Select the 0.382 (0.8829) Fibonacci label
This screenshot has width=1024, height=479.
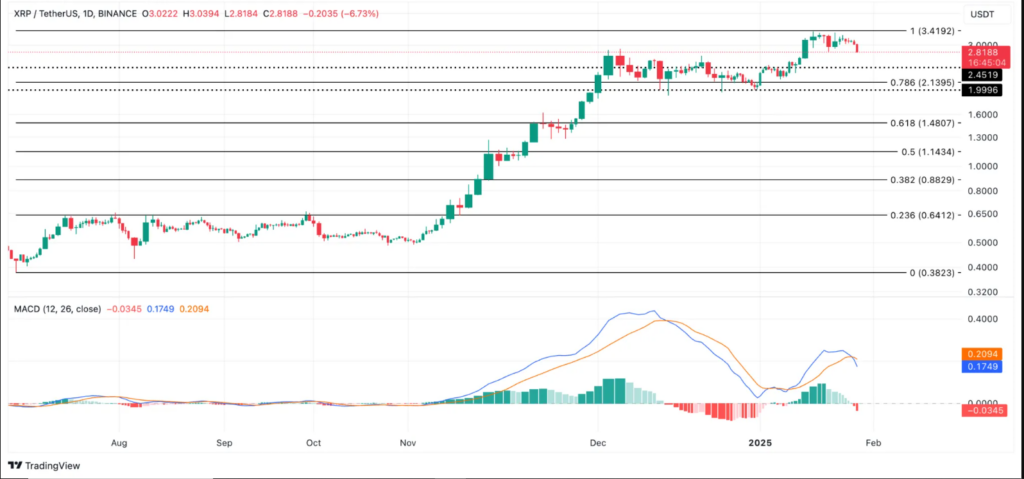coord(923,180)
